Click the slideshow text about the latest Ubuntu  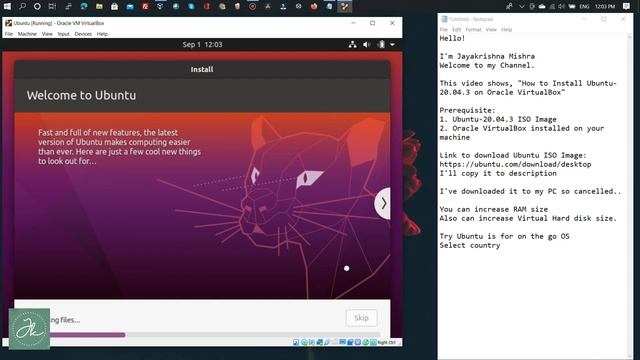tap(119, 147)
